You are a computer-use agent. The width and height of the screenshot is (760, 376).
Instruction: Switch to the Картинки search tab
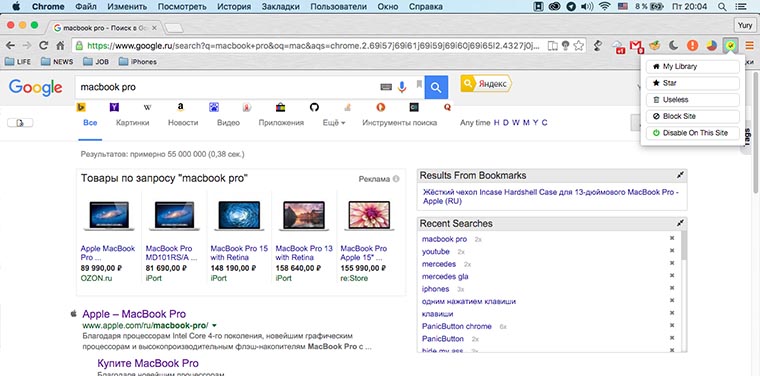[x=132, y=123]
